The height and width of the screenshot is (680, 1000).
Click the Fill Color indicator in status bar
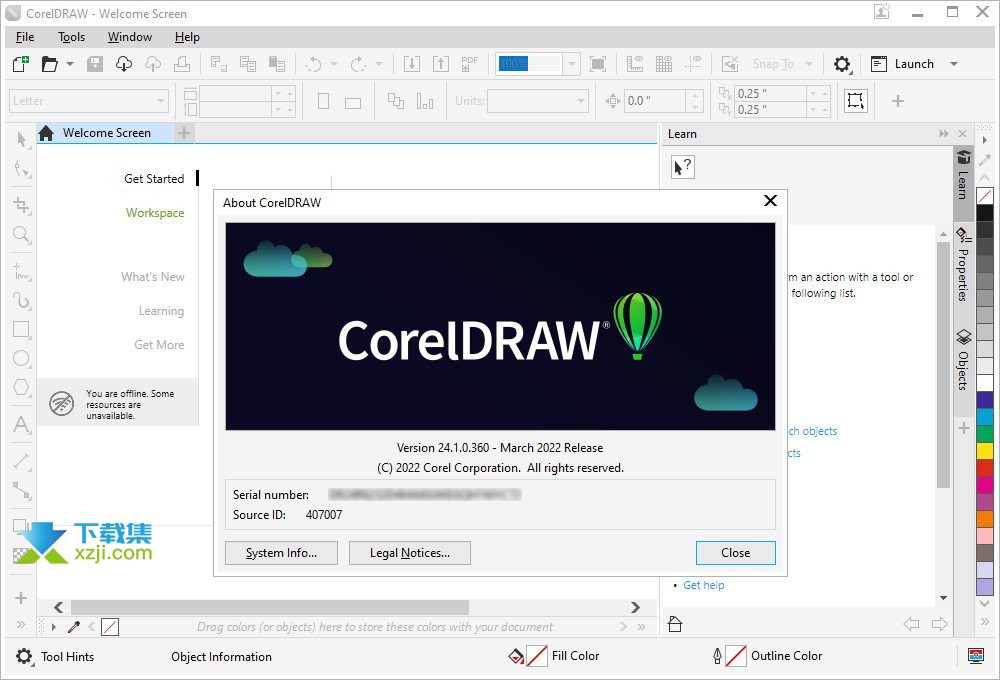click(x=537, y=656)
